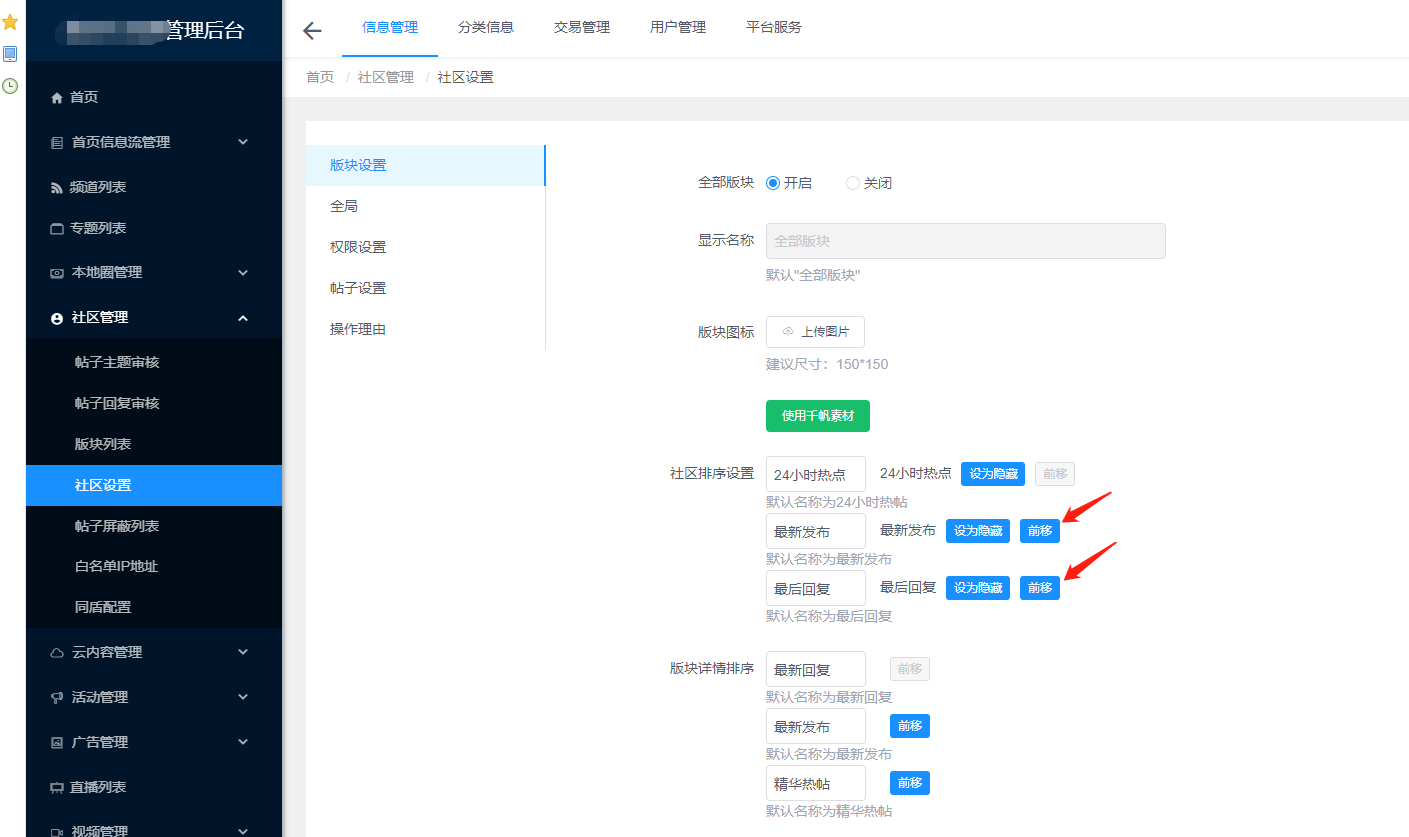Click the 最新回复 name input

click(816, 669)
